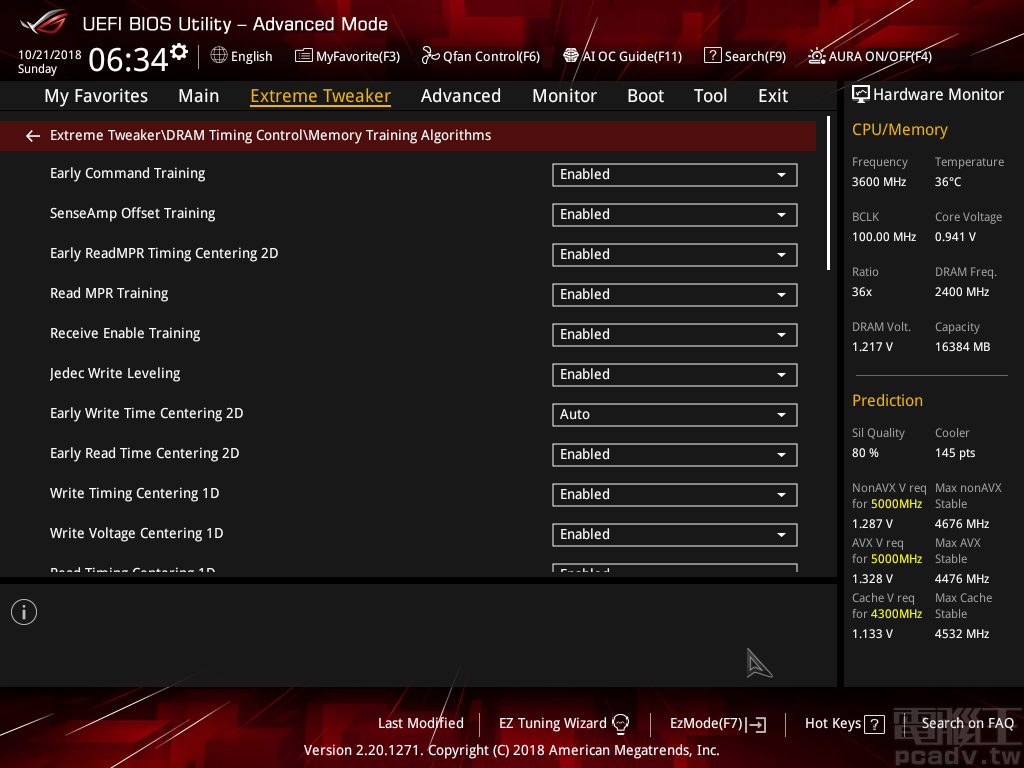Launch EZ Tuning Wizard
The width and height of the screenshot is (1024, 768).
point(564,723)
